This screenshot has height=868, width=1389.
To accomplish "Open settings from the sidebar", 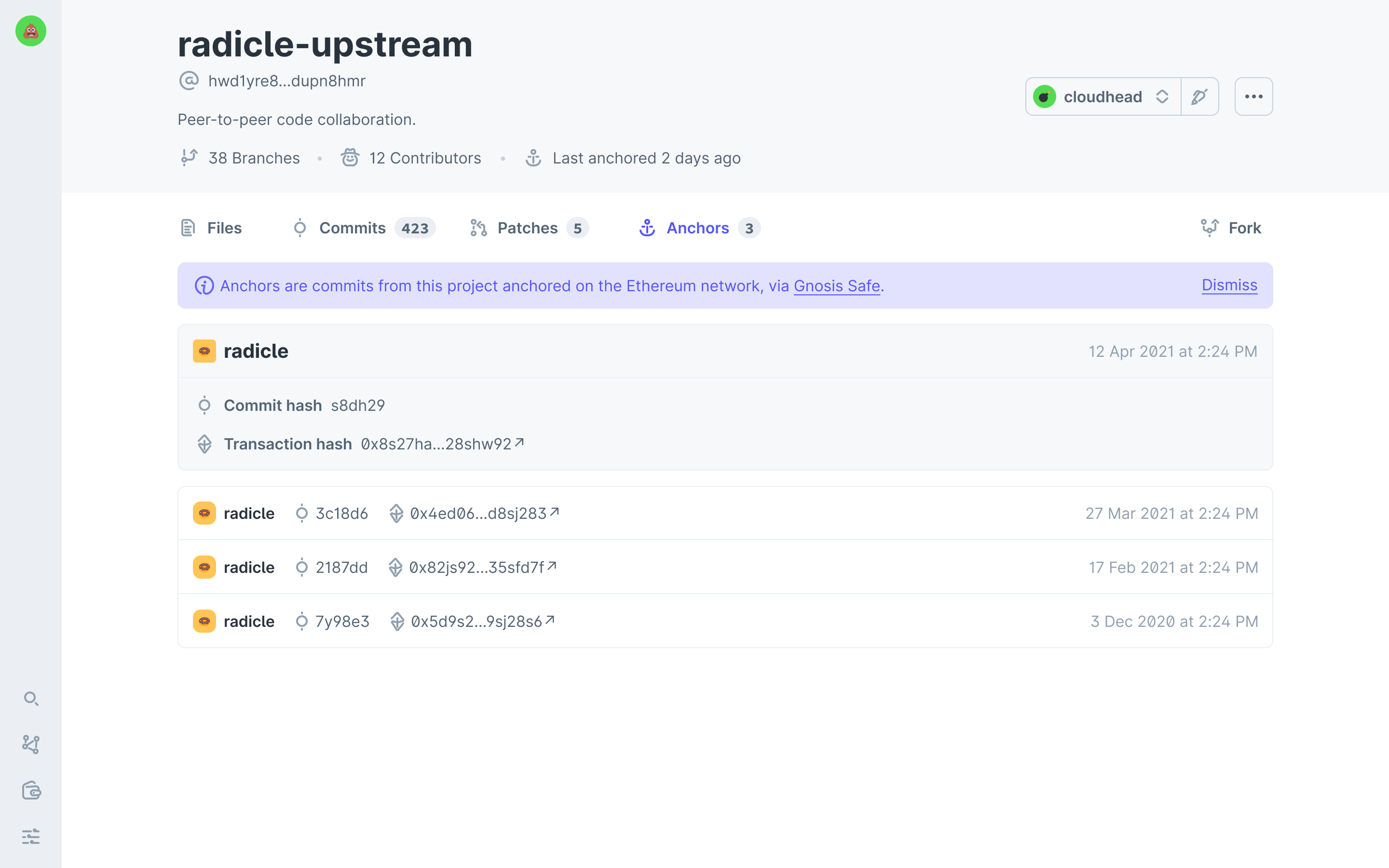I will [x=31, y=837].
